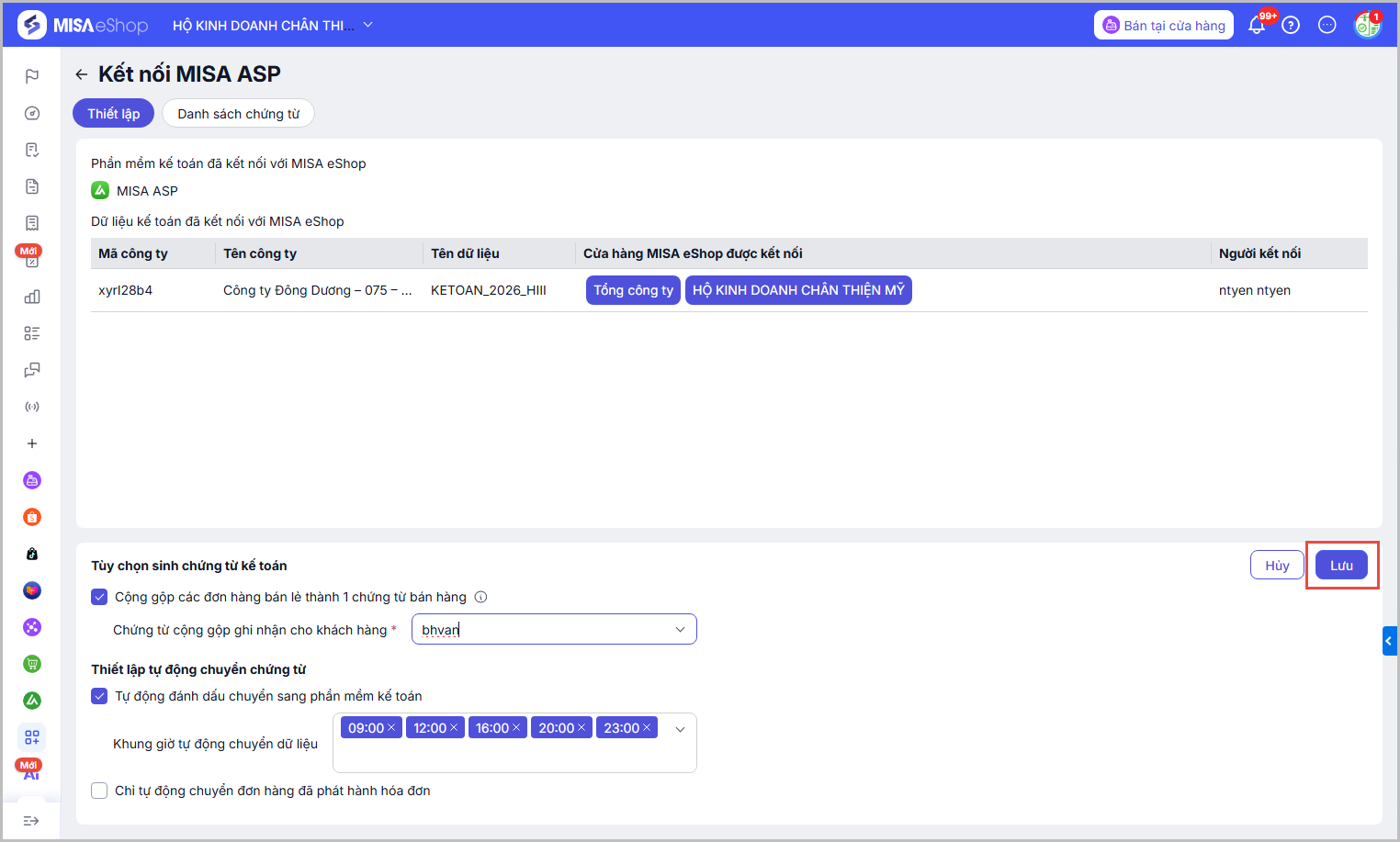
Task: Open the checked document icon in sidebar
Action: point(32,150)
